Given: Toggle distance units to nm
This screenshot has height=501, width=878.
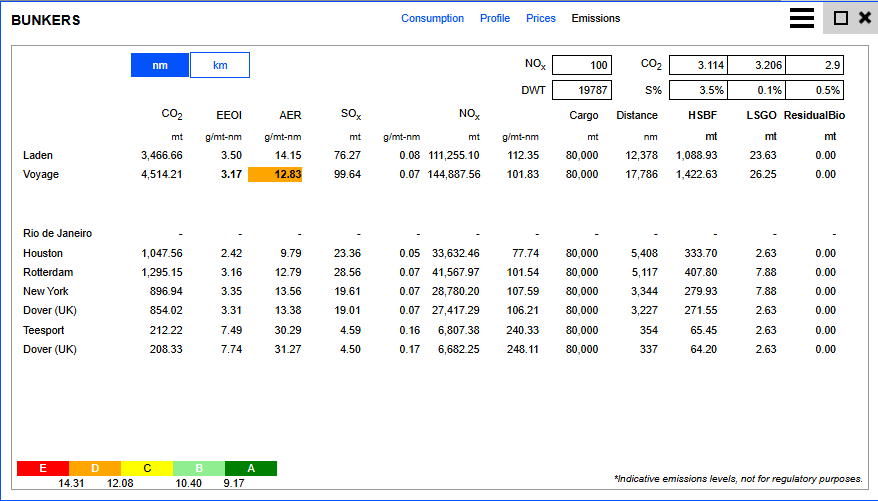Looking at the screenshot, I should coord(160,65).
